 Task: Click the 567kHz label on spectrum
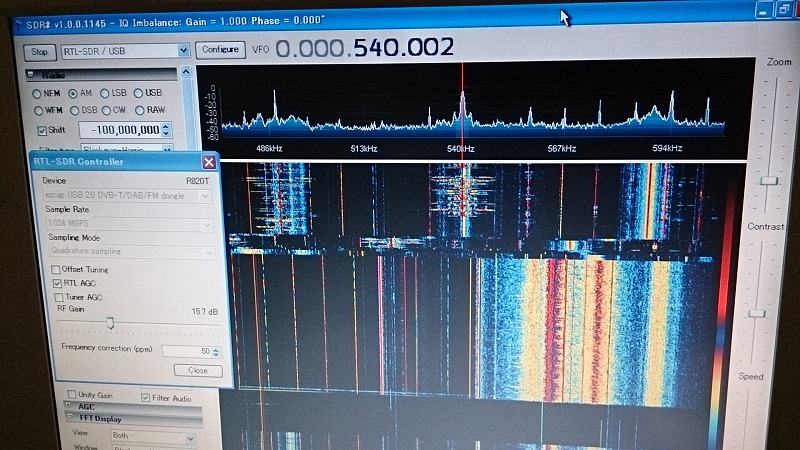562,148
